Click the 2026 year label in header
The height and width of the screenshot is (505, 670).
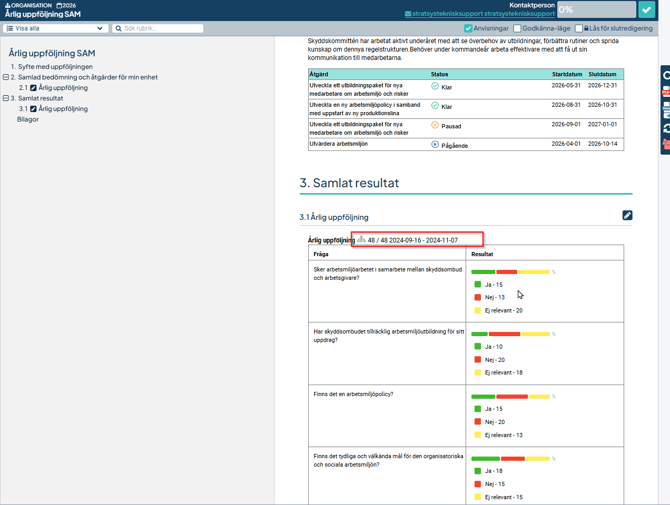click(x=69, y=6)
